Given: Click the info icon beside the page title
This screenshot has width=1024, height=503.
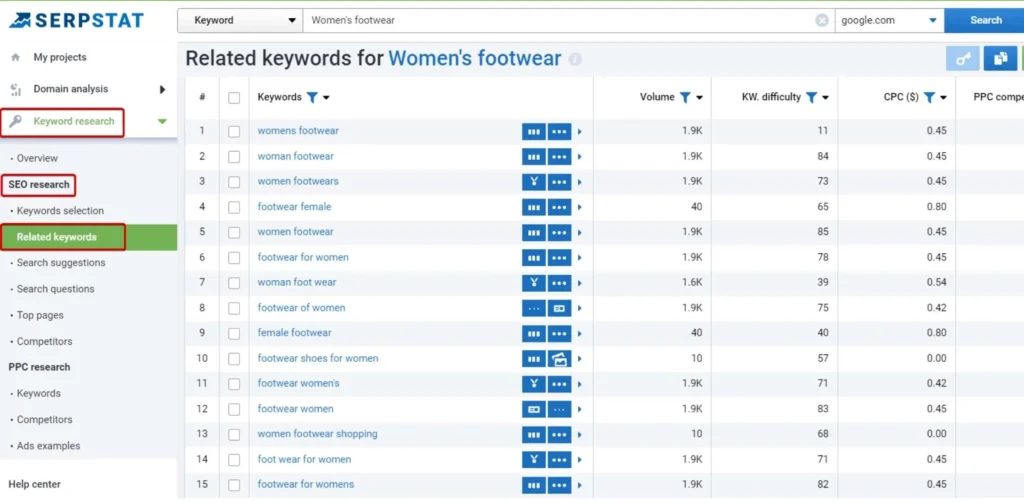Looking at the screenshot, I should pos(575,59).
